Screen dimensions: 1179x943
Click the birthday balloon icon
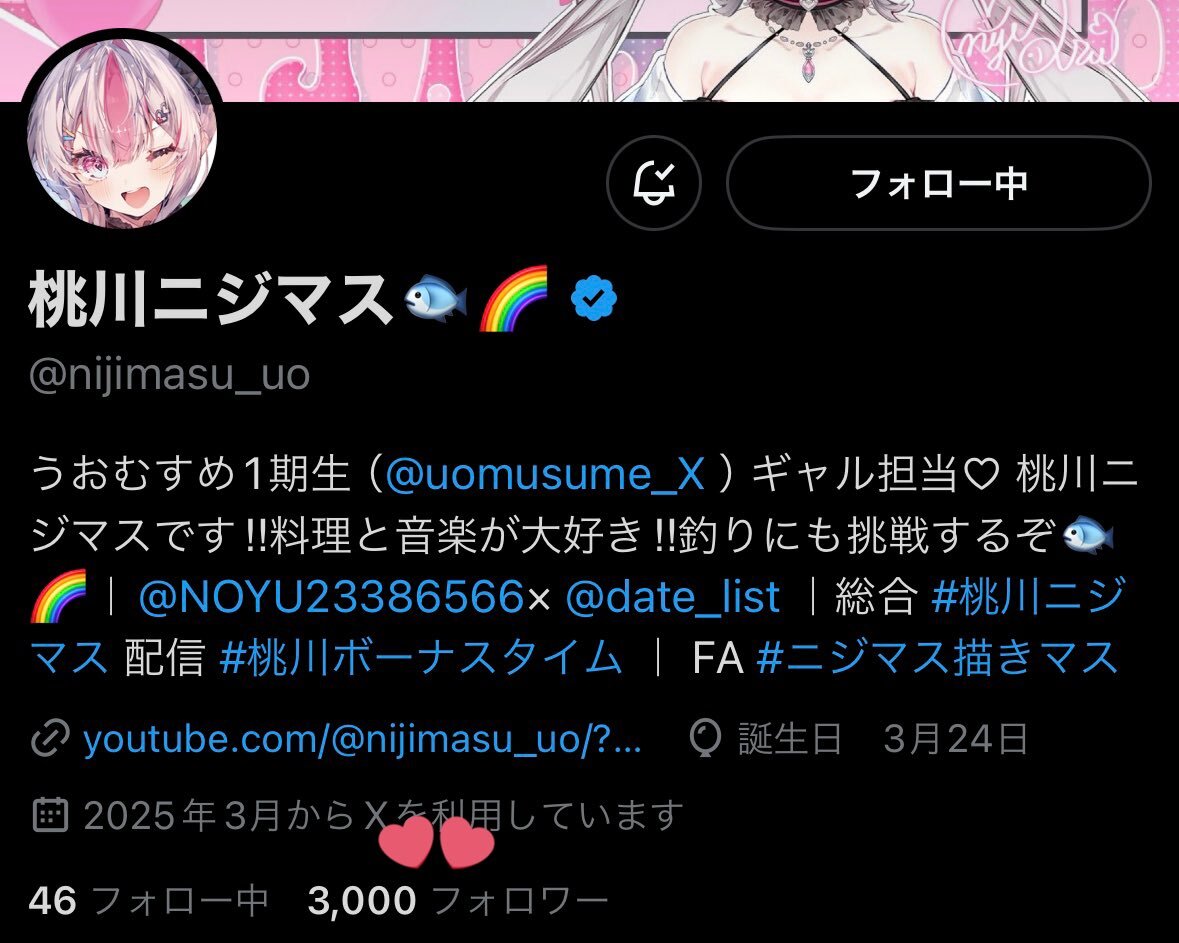(x=705, y=738)
